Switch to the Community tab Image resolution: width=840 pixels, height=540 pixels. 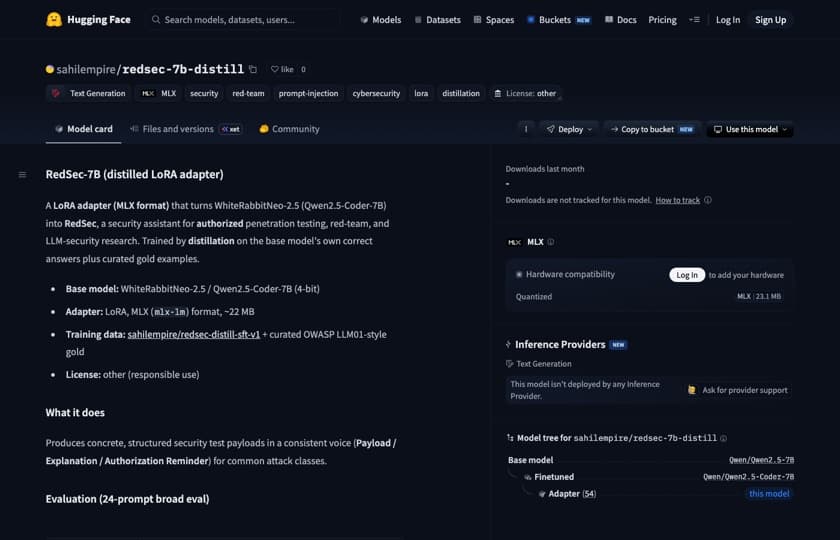click(x=289, y=129)
